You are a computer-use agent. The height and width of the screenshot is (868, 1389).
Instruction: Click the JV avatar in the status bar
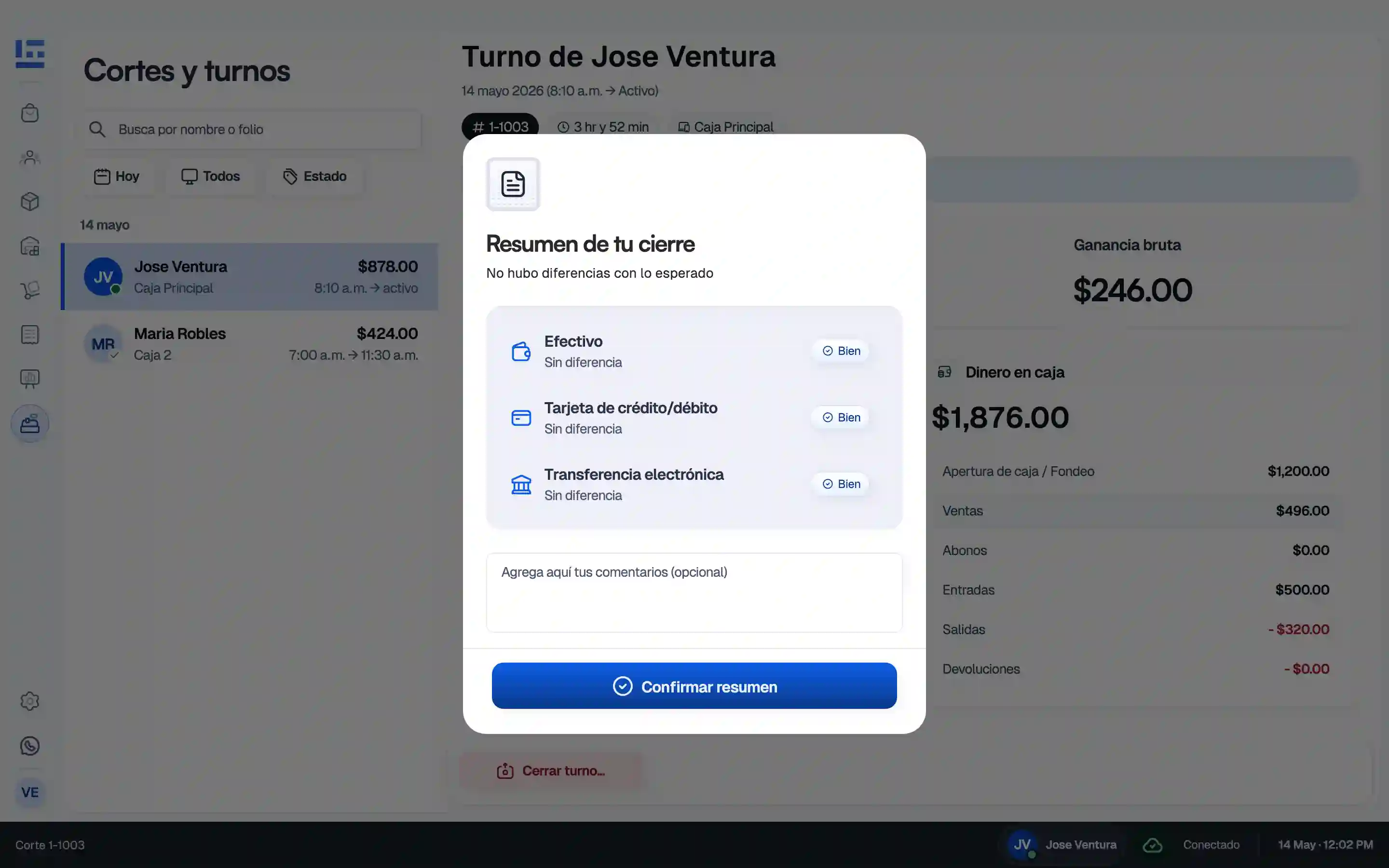[1022, 845]
